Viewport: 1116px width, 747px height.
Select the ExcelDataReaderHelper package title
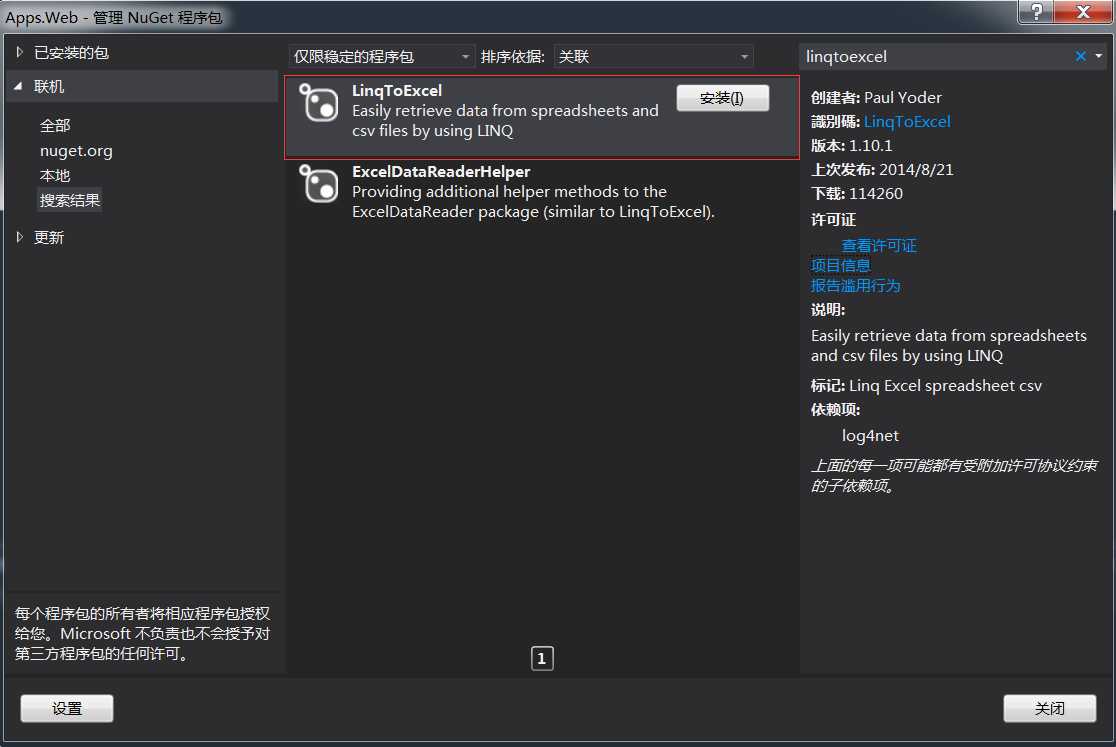click(x=441, y=171)
